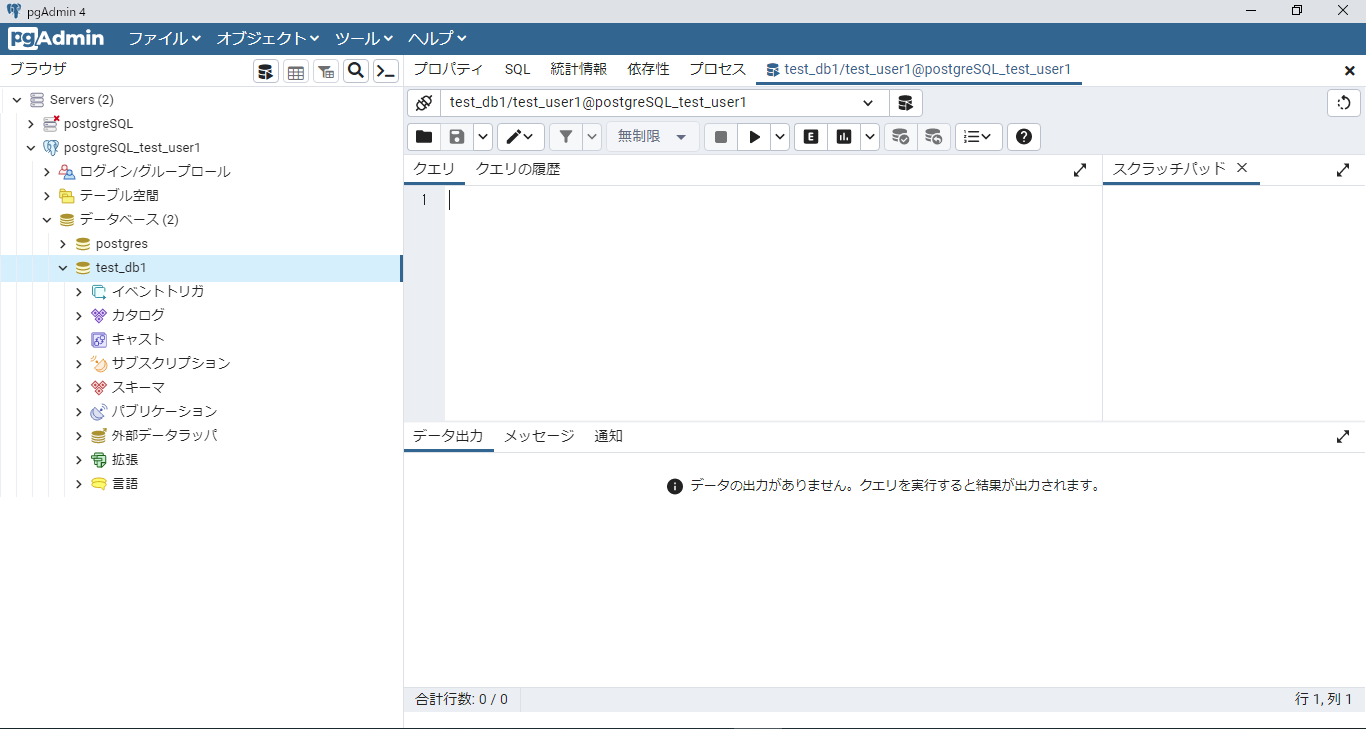The height and width of the screenshot is (729, 1366).
Task: Open the explain options dropdown arrow
Action: 870,137
